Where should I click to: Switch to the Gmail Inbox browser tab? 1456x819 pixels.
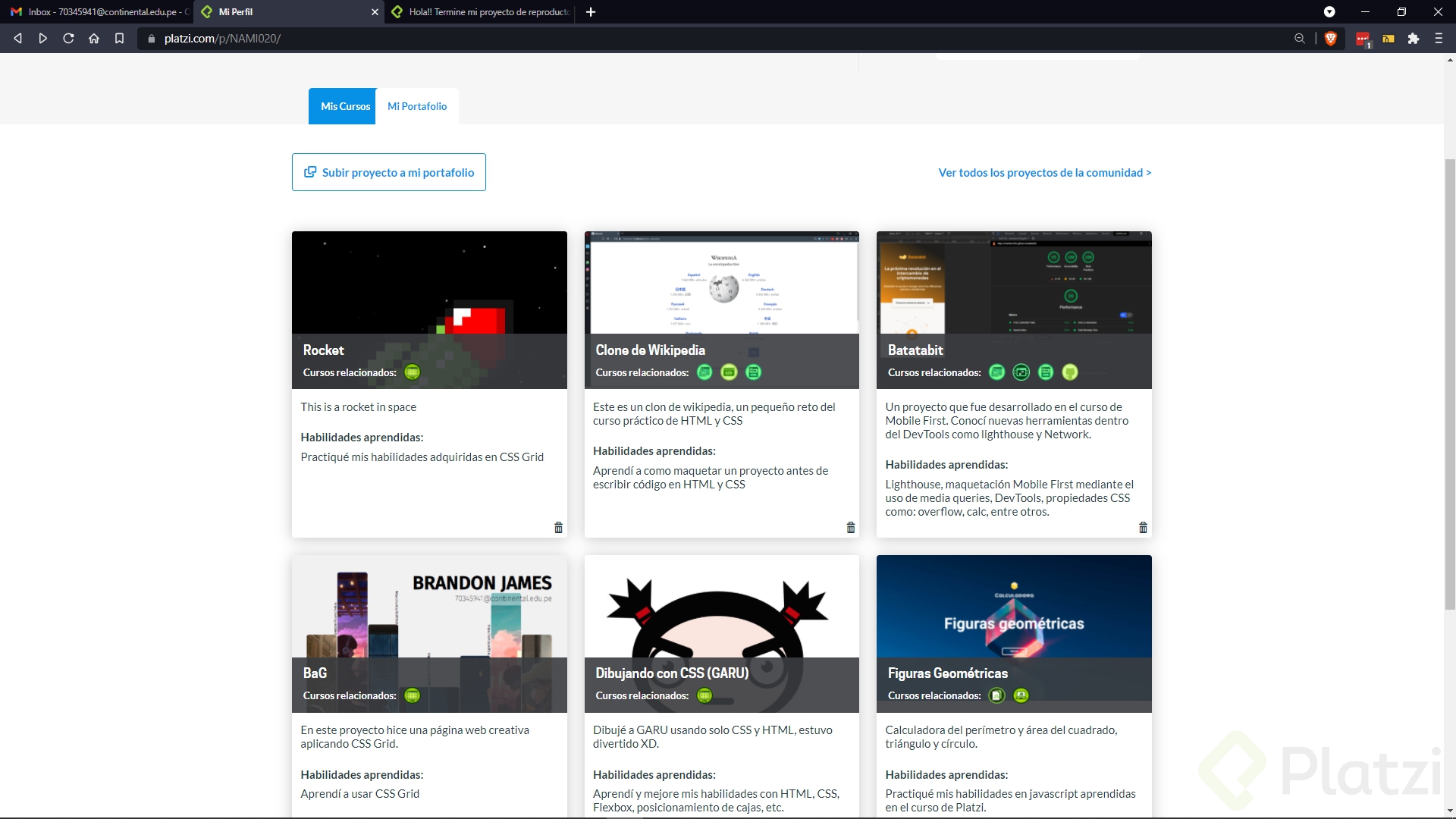[x=99, y=12]
